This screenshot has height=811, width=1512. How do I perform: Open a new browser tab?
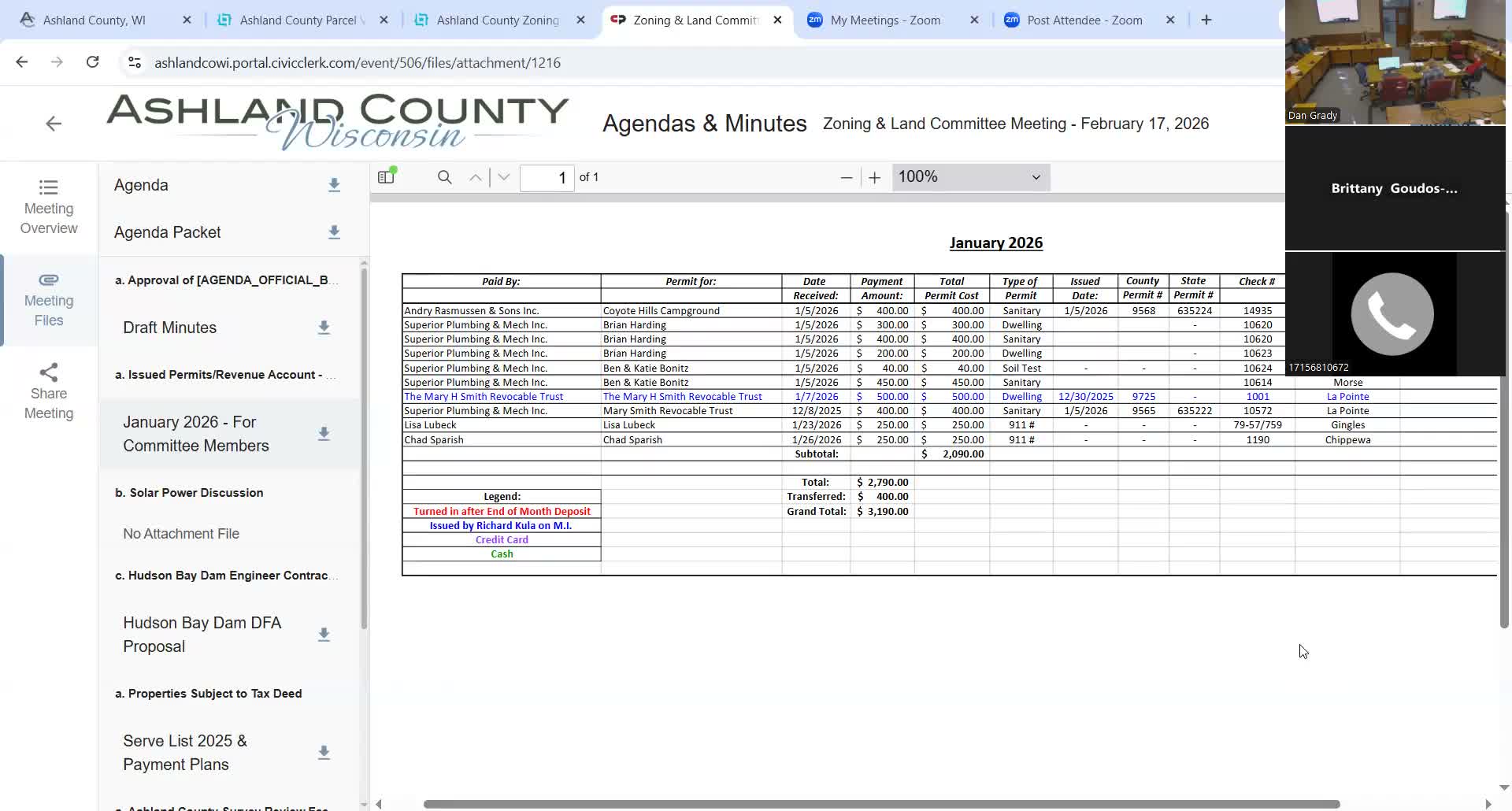[1206, 20]
